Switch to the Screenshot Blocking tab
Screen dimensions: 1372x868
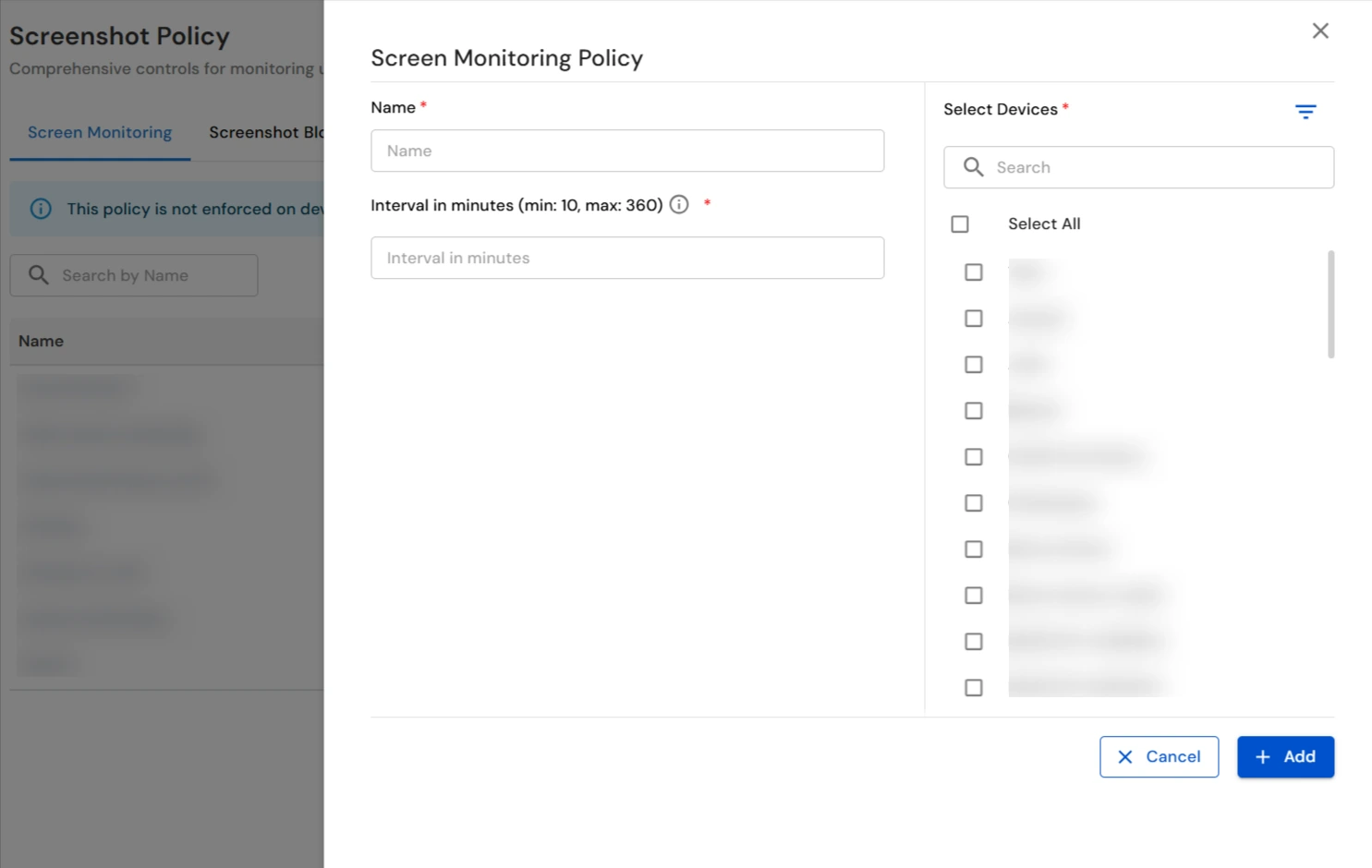[x=268, y=132]
